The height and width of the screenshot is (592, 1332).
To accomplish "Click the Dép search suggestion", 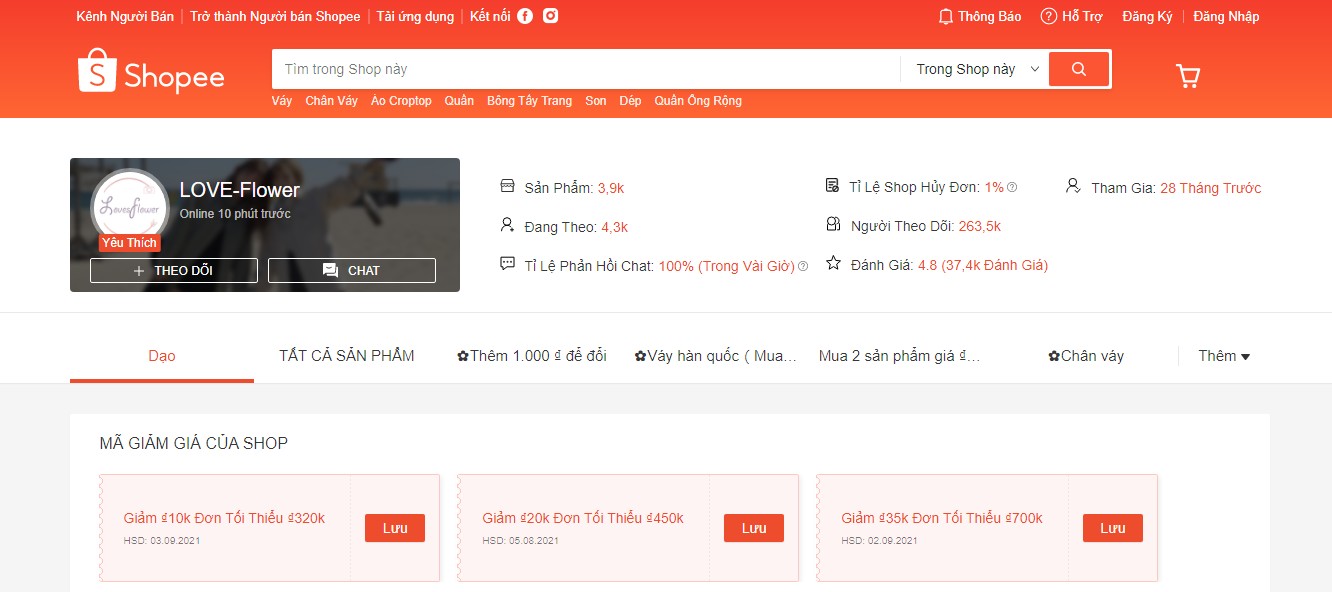I will tap(630, 101).
